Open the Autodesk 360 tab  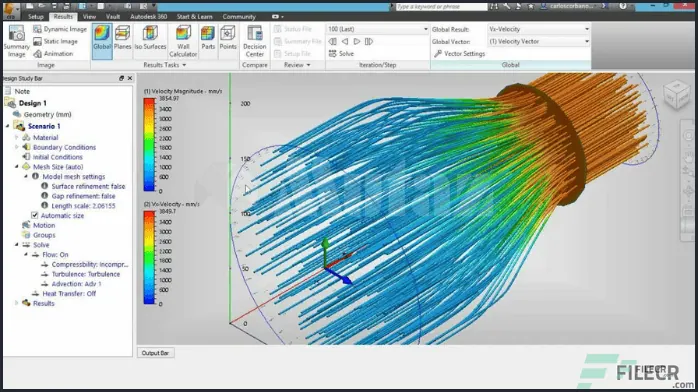(149, 16)
